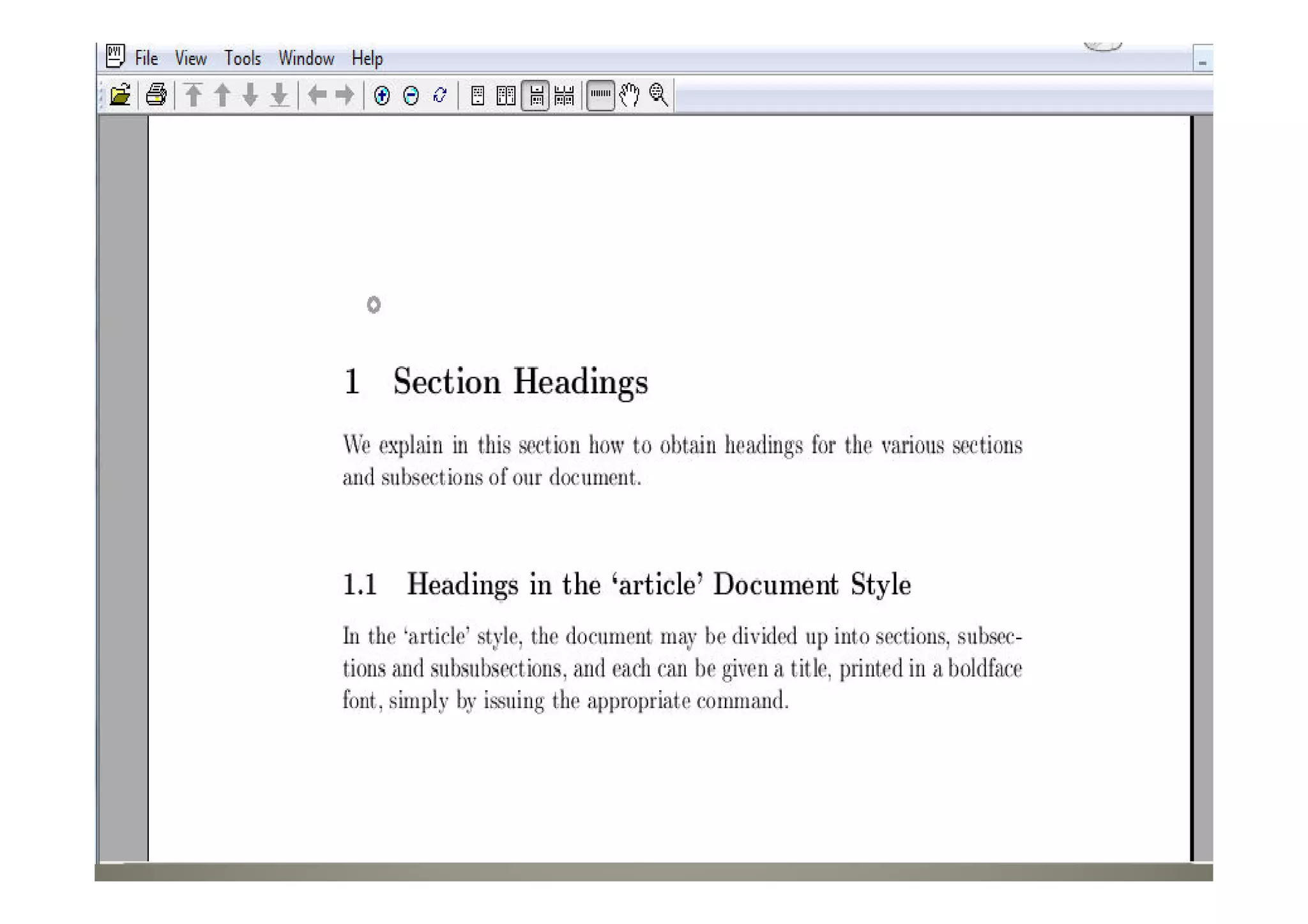Click the Print document icon
The width and height of the screenshot is (1308, 924).
tap(156, 95)
